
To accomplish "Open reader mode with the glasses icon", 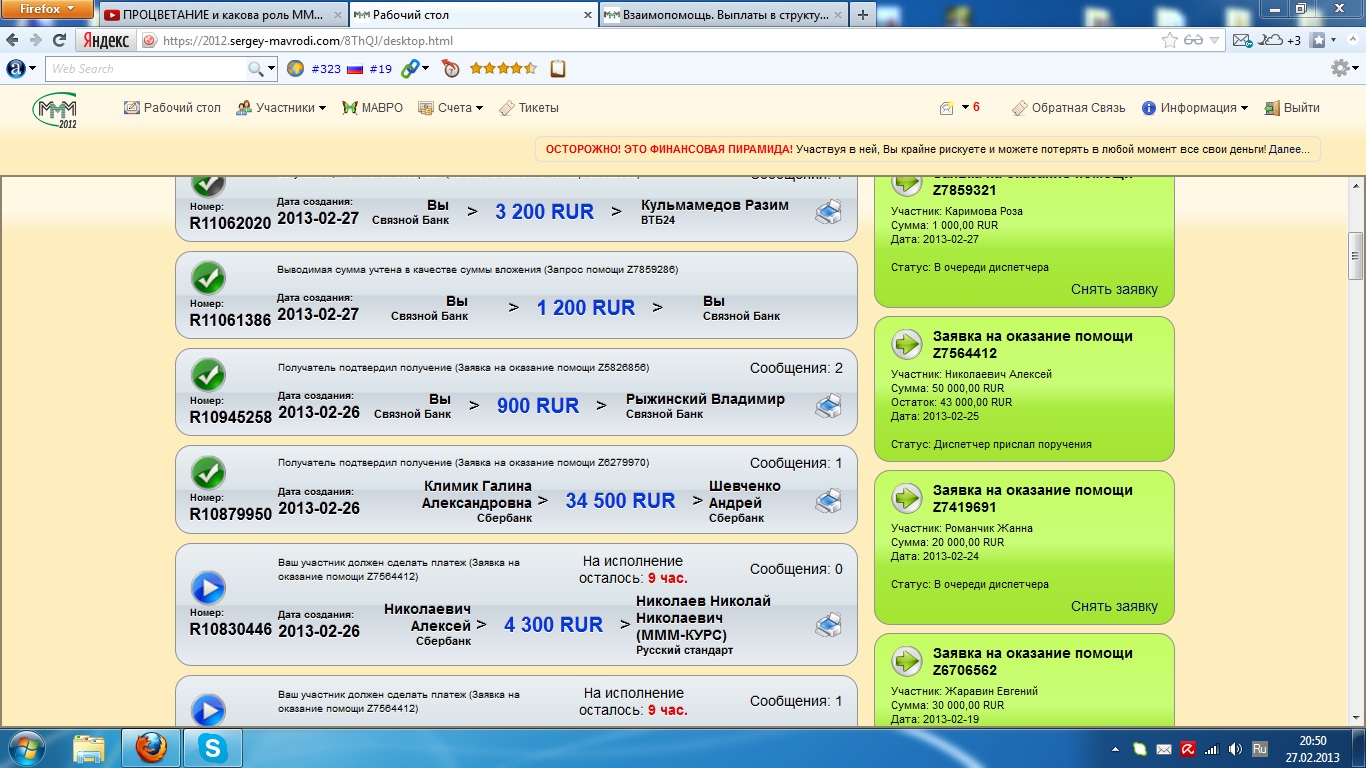I will (1193, 41).
